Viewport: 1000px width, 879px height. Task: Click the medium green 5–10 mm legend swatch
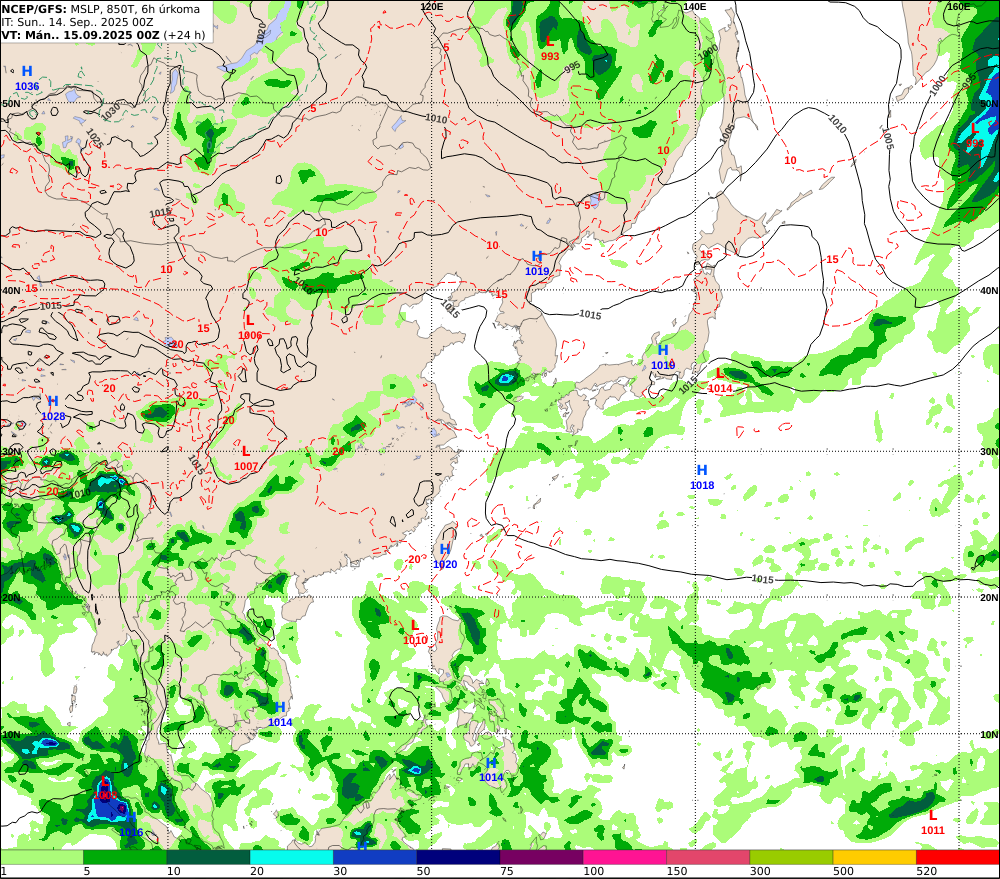[125, 857]
